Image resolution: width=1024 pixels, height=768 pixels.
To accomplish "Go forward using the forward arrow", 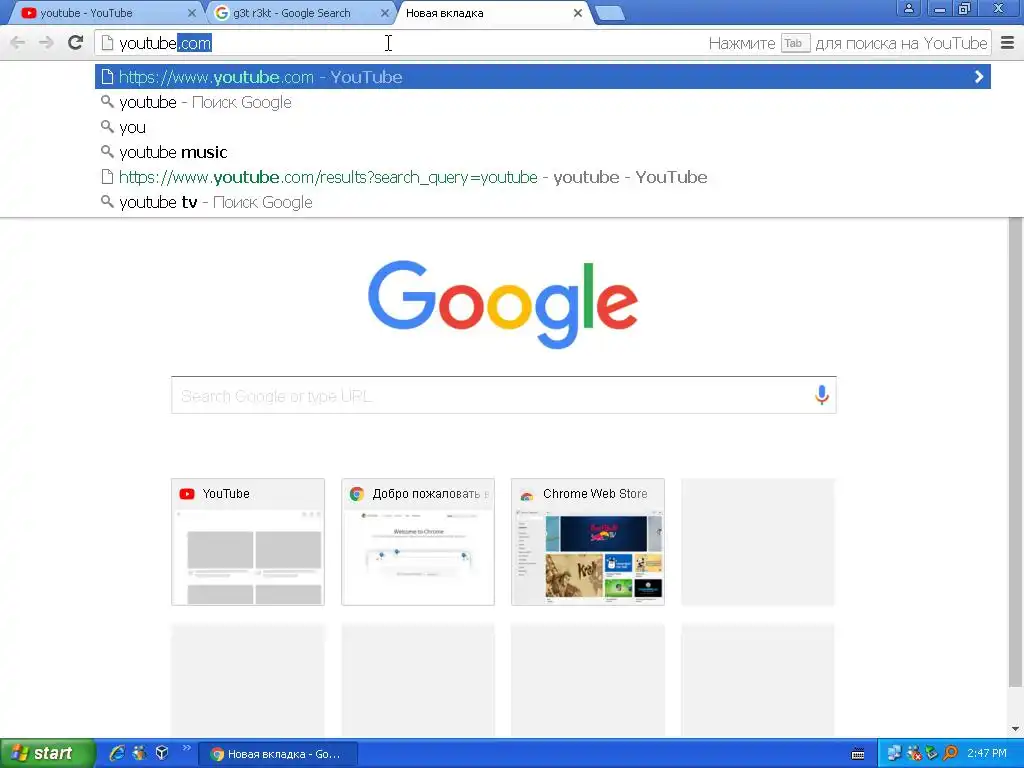I will (46, 43).
